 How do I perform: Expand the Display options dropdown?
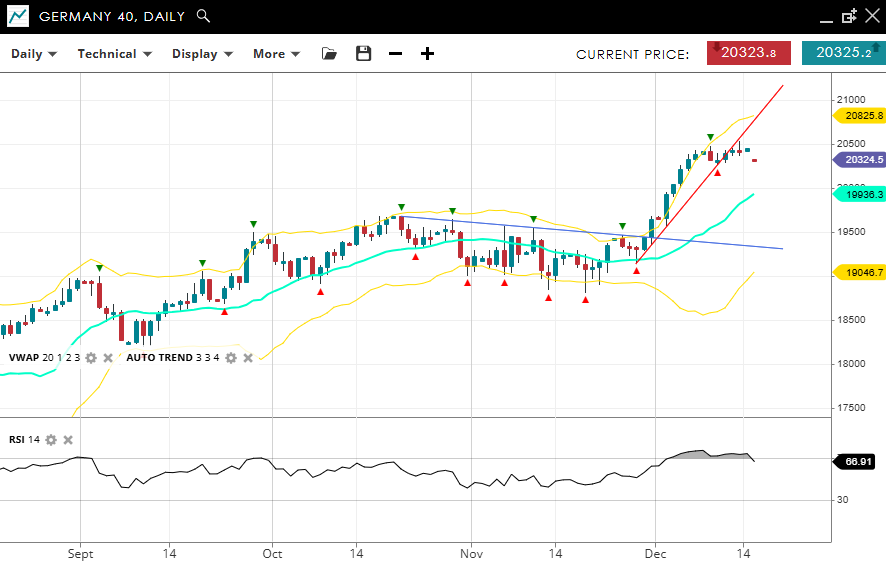coord(202,54)
